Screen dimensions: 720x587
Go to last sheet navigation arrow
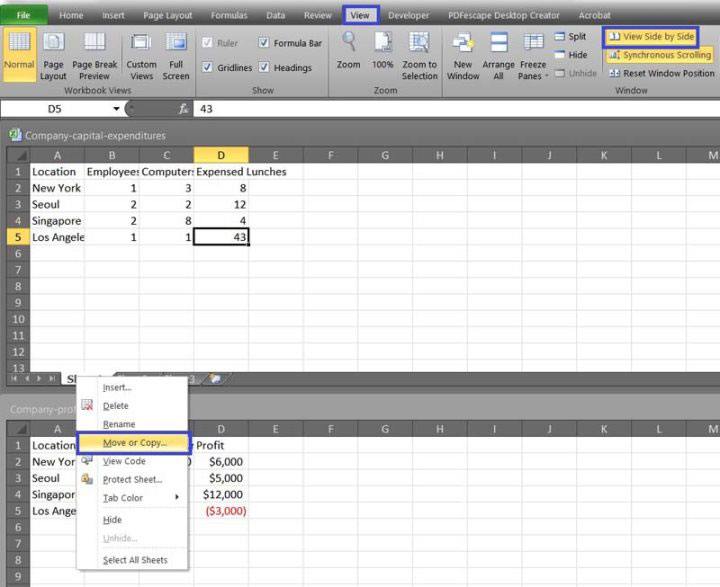coord(52,378)
